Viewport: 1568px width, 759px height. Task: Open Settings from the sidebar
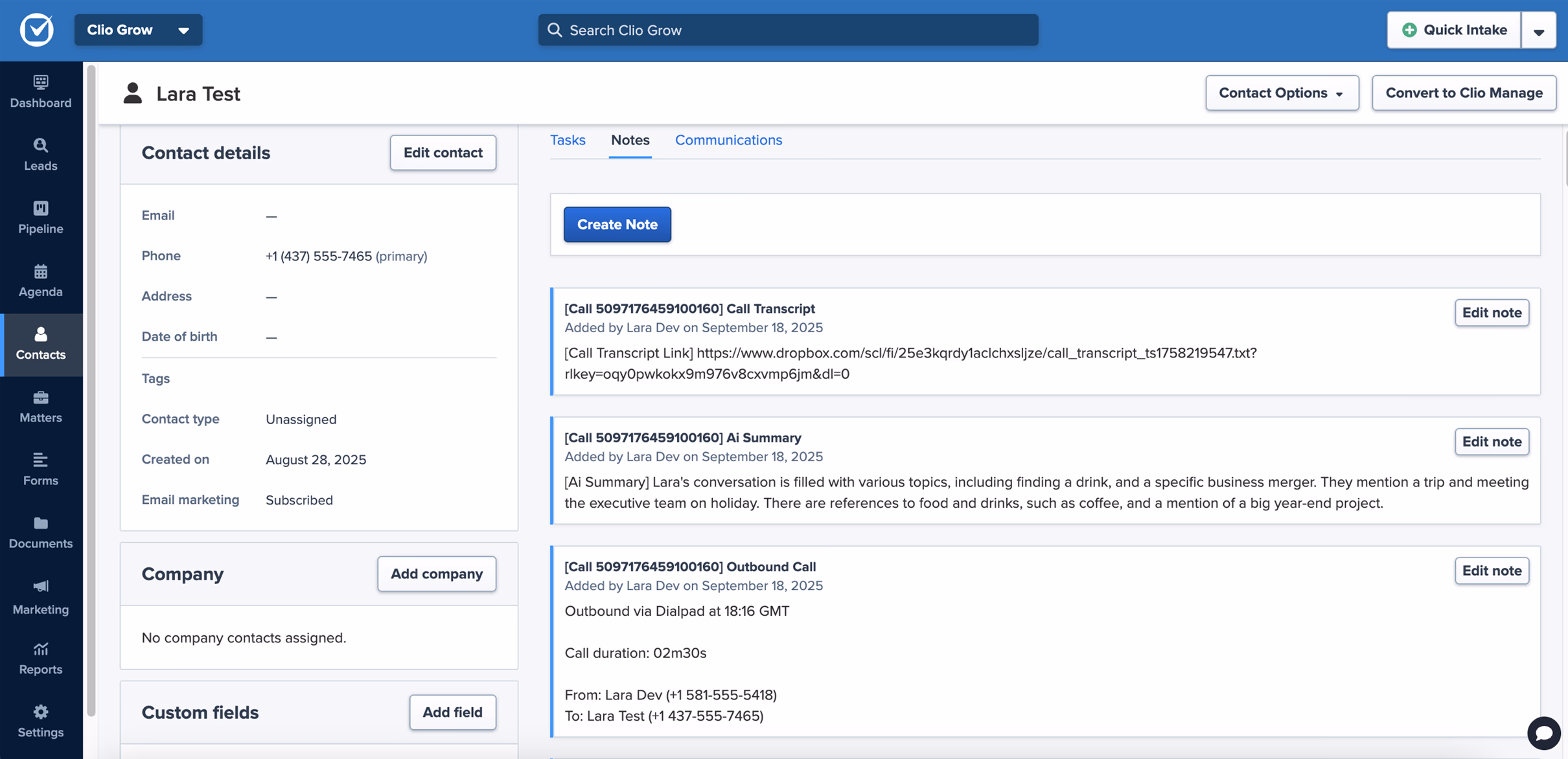point(40,721)
